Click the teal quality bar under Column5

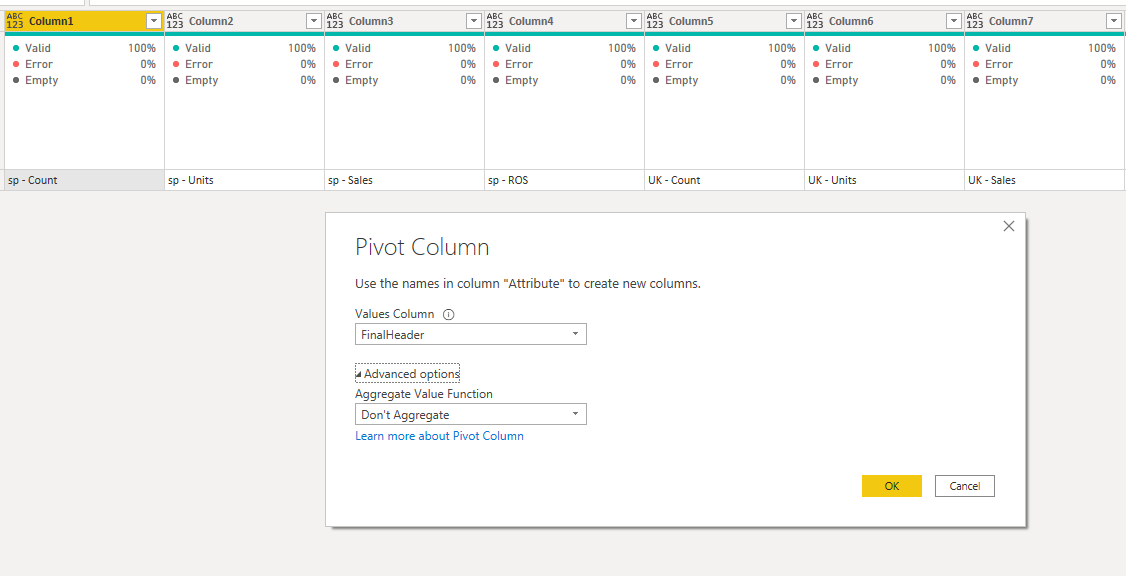click(x=725, y=34)
